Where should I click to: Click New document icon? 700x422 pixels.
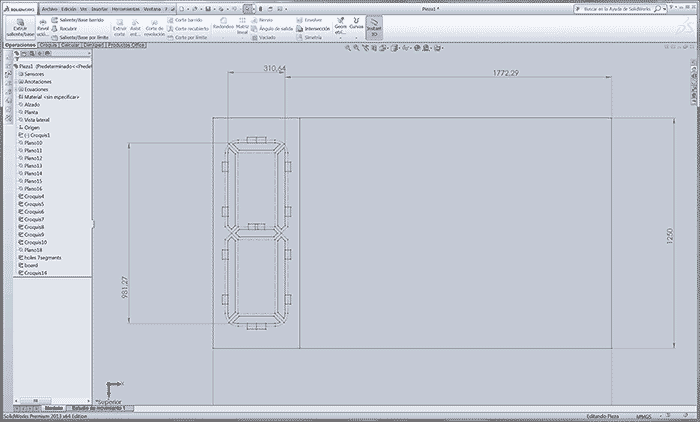(181, 9)
